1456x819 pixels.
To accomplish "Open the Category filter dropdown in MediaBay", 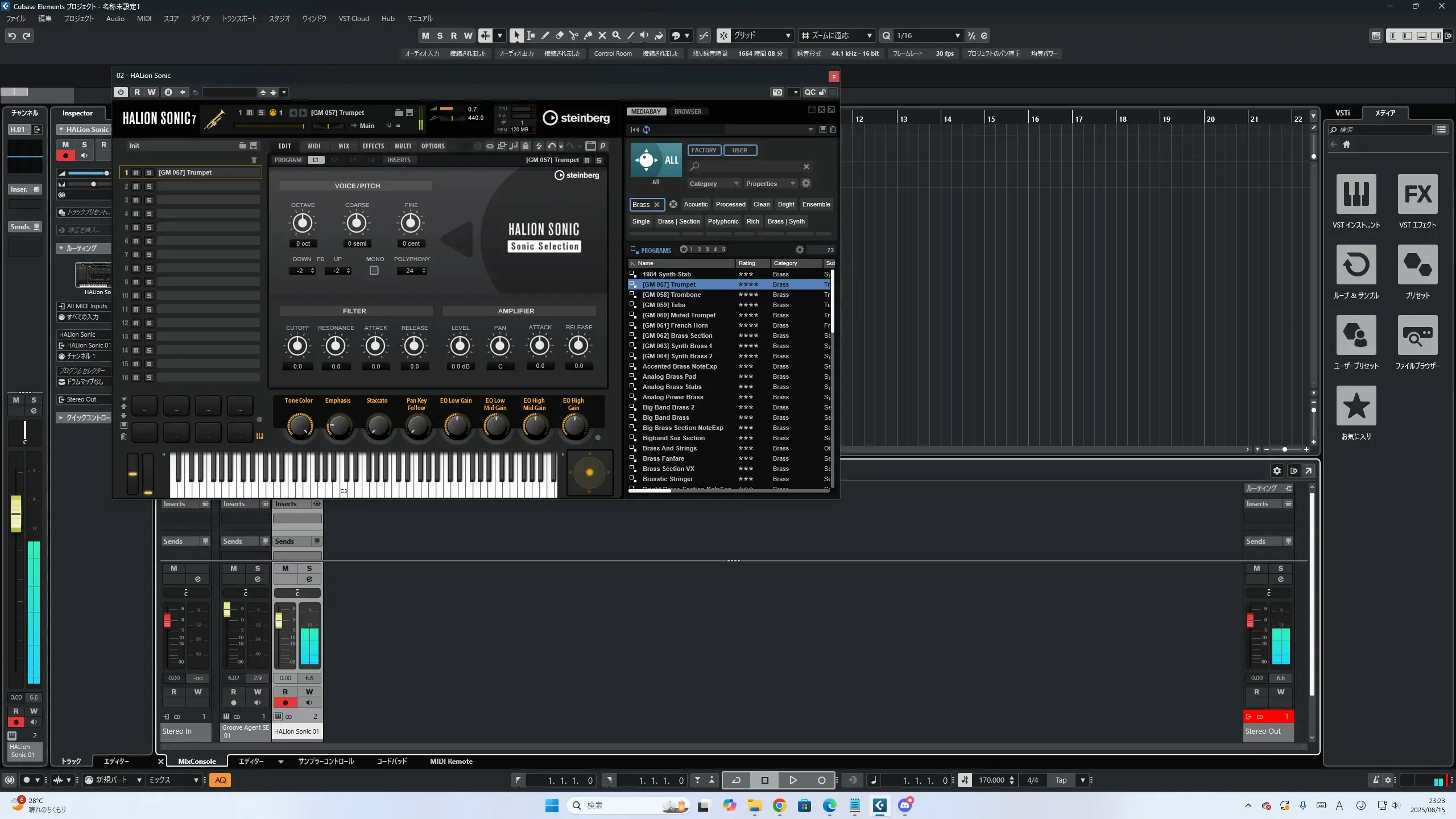I will pos(713,184).
